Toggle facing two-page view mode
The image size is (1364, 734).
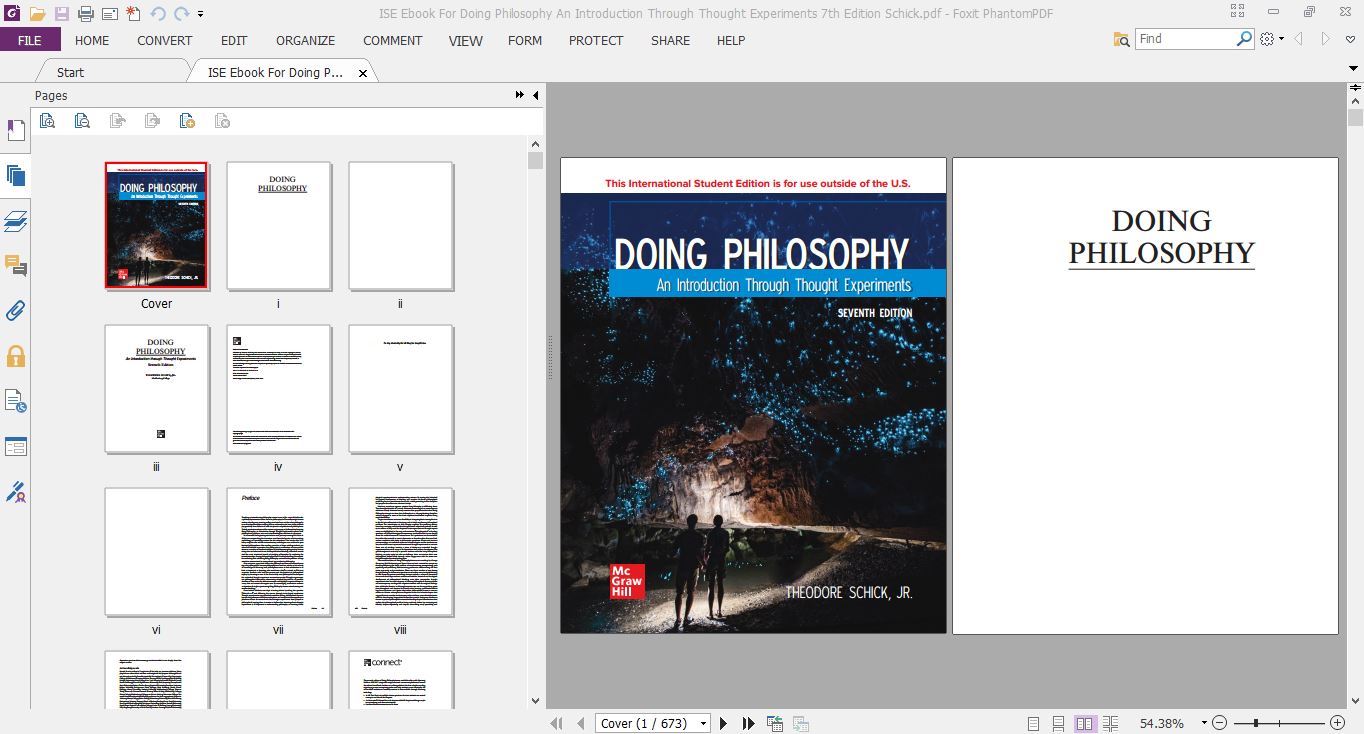pos(1085,723)
